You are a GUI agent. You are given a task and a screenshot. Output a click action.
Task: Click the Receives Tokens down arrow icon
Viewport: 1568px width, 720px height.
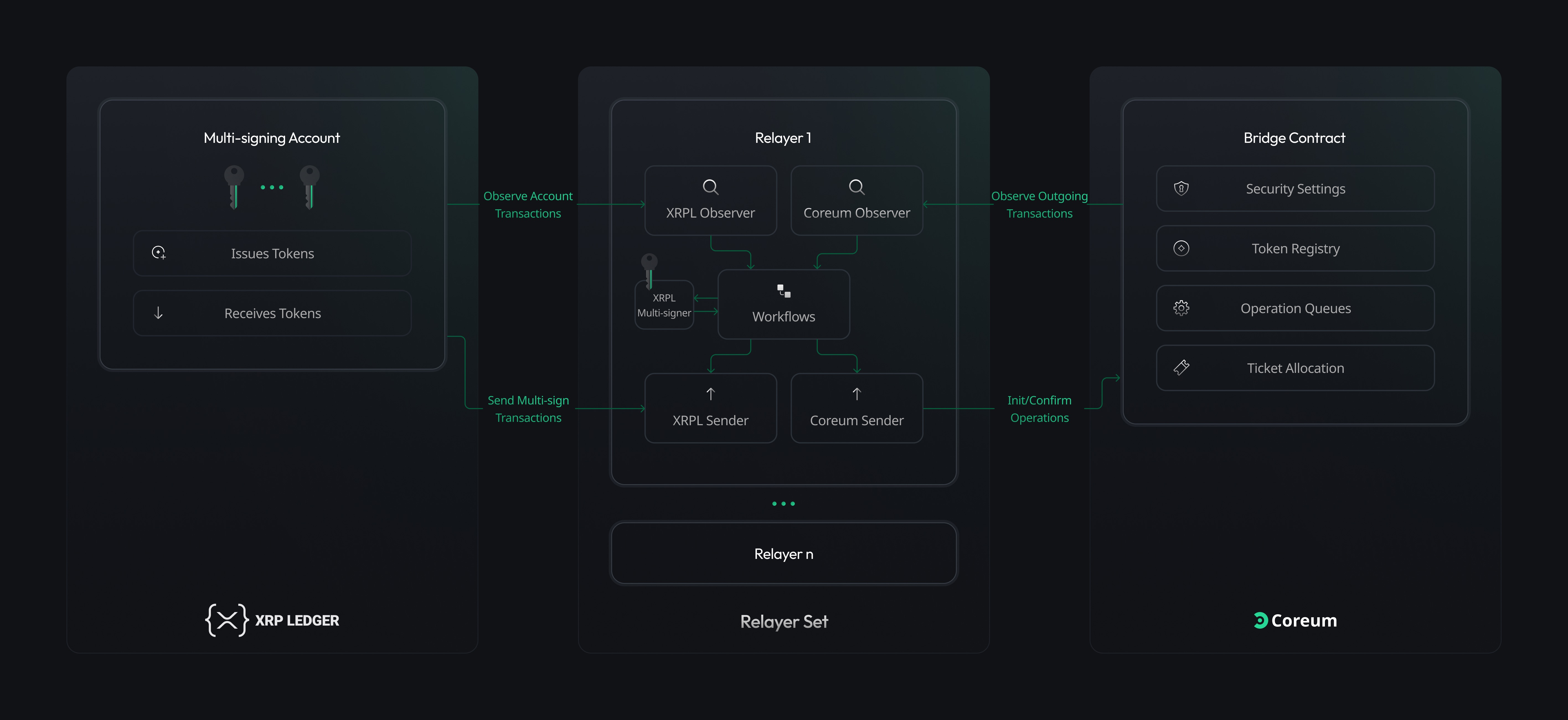click(158, 313)
